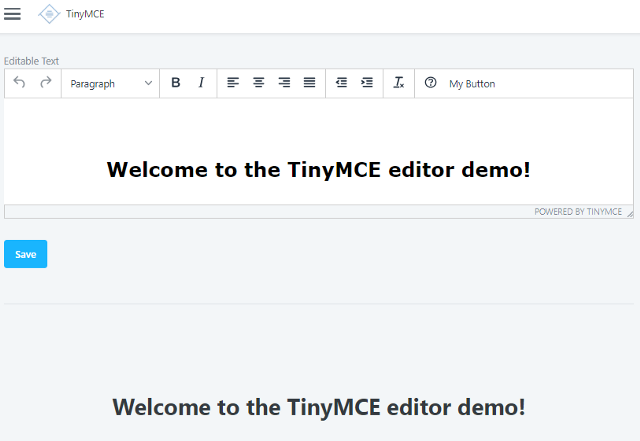Align text to the right

pos(284,83)
